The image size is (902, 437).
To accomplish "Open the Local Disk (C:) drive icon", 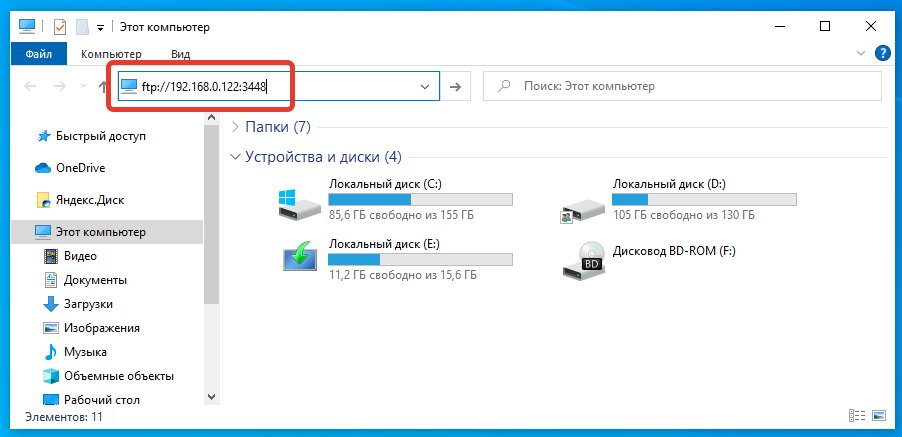I will [x=300, y=200].
